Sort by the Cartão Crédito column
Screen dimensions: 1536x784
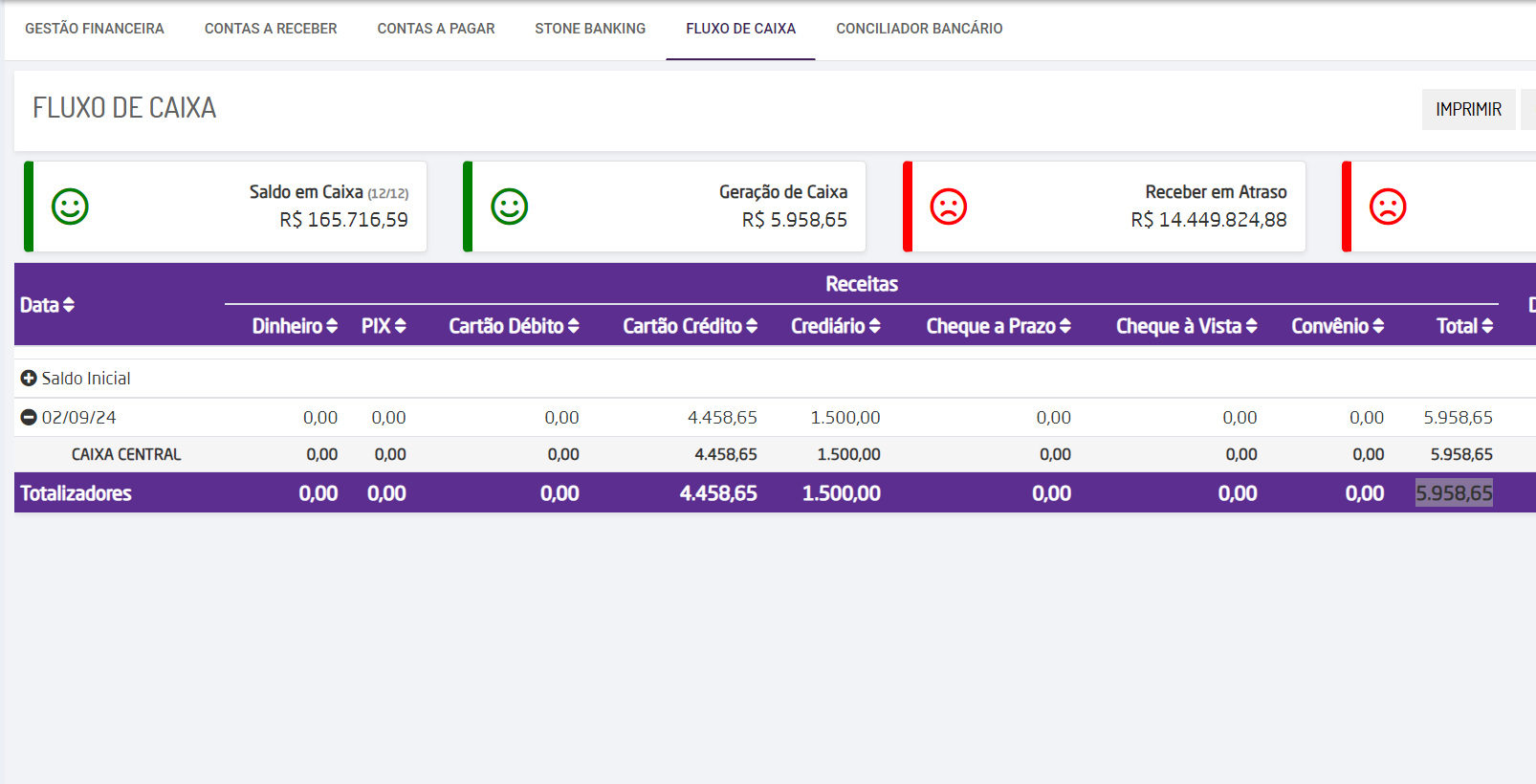tap(752, 326)
